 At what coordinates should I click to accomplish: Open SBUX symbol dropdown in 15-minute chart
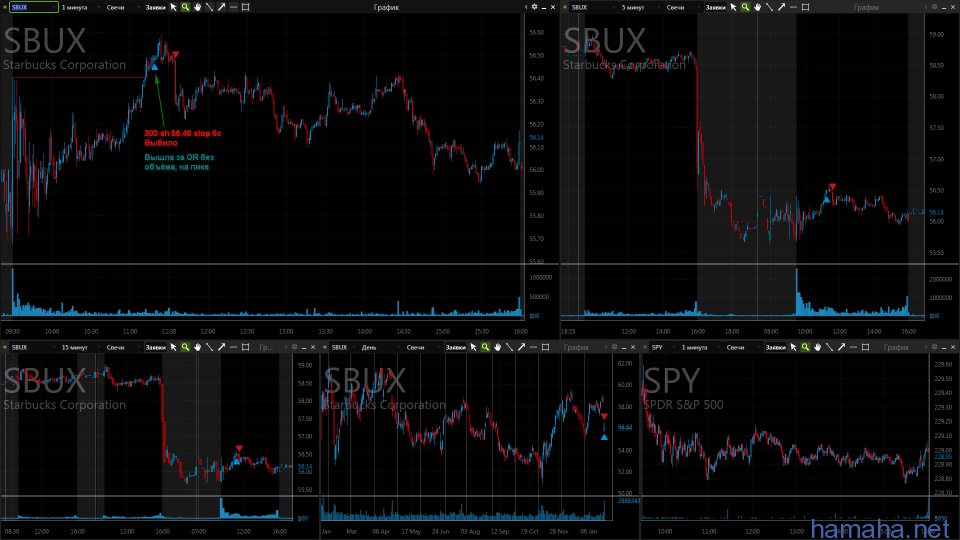pyautogui.click(x=32, y=347)
